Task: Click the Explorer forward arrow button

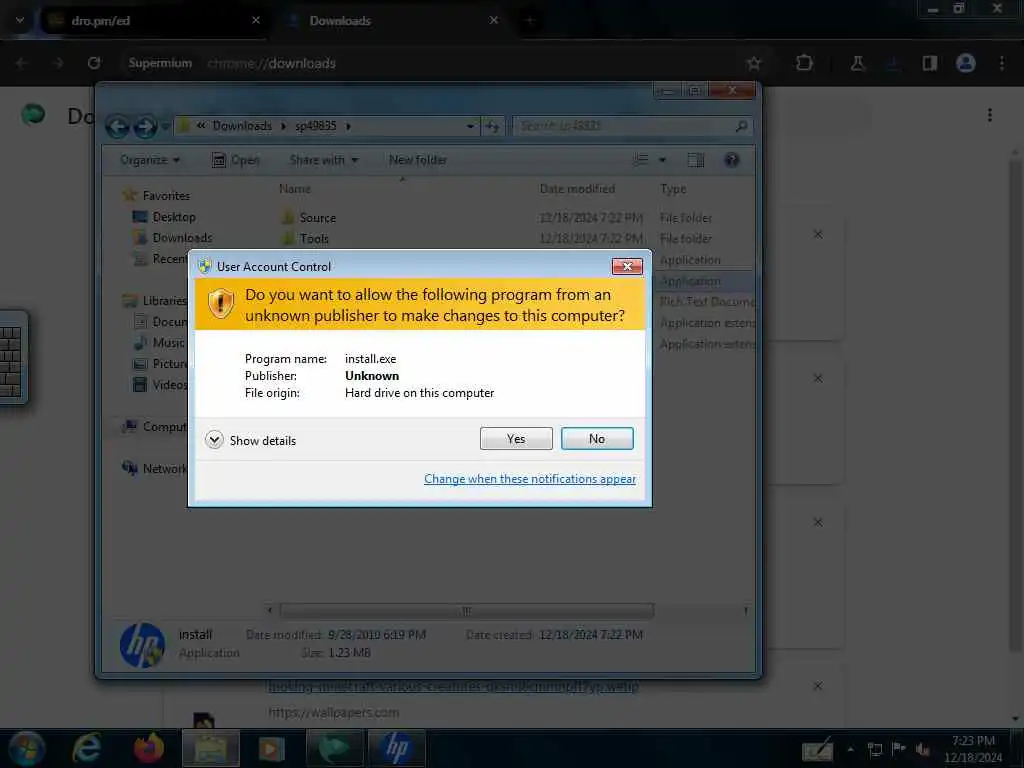Action: point(145,126)
